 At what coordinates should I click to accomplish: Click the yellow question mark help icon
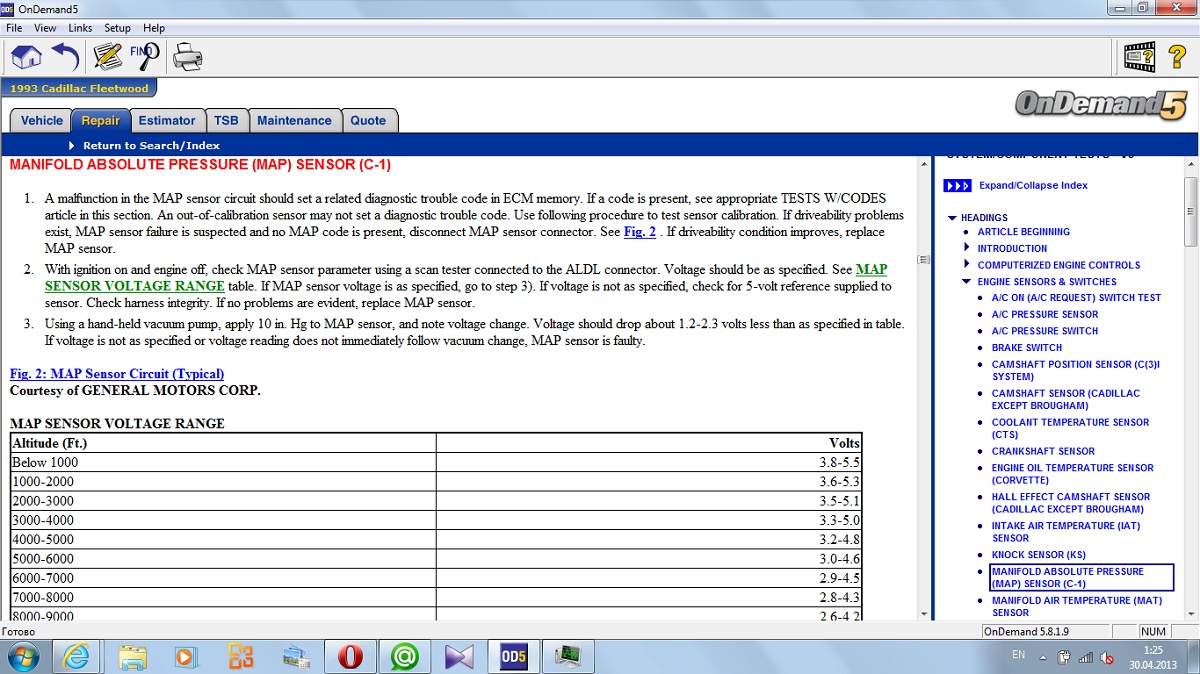[x=1176, y=56]
